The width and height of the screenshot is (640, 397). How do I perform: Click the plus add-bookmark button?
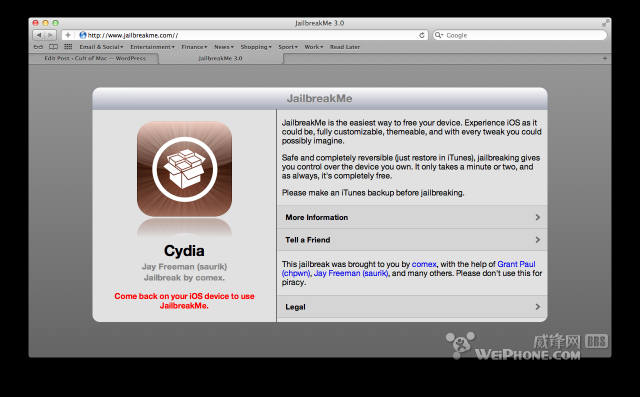[x=68, y=35]
